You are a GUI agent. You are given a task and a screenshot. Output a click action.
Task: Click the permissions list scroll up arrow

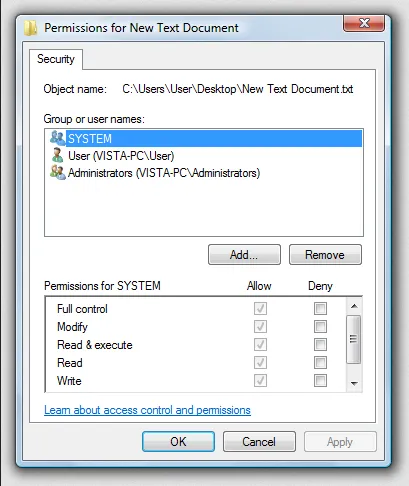coord(354,306)
